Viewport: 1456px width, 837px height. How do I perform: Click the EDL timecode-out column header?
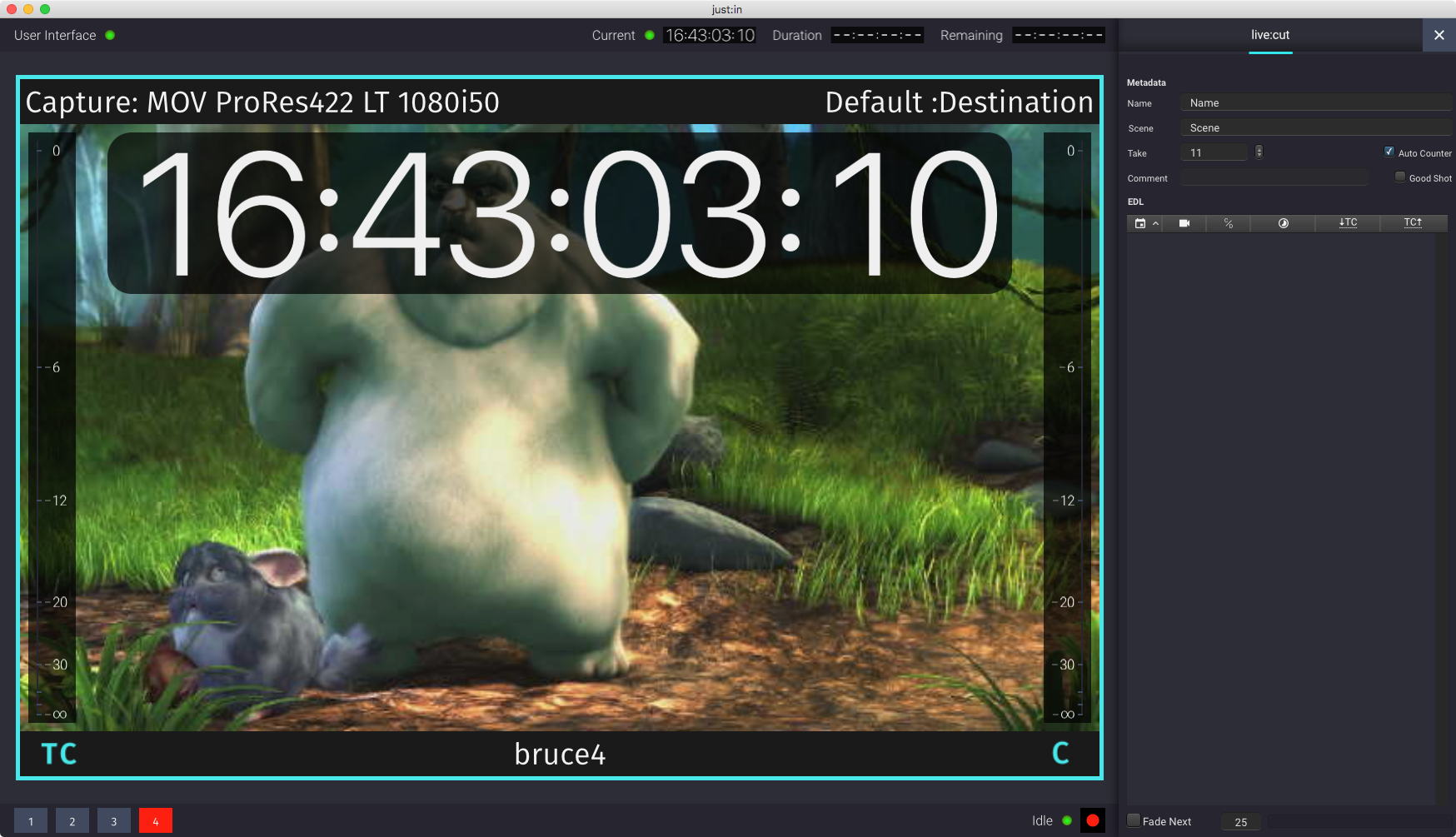1413,222
